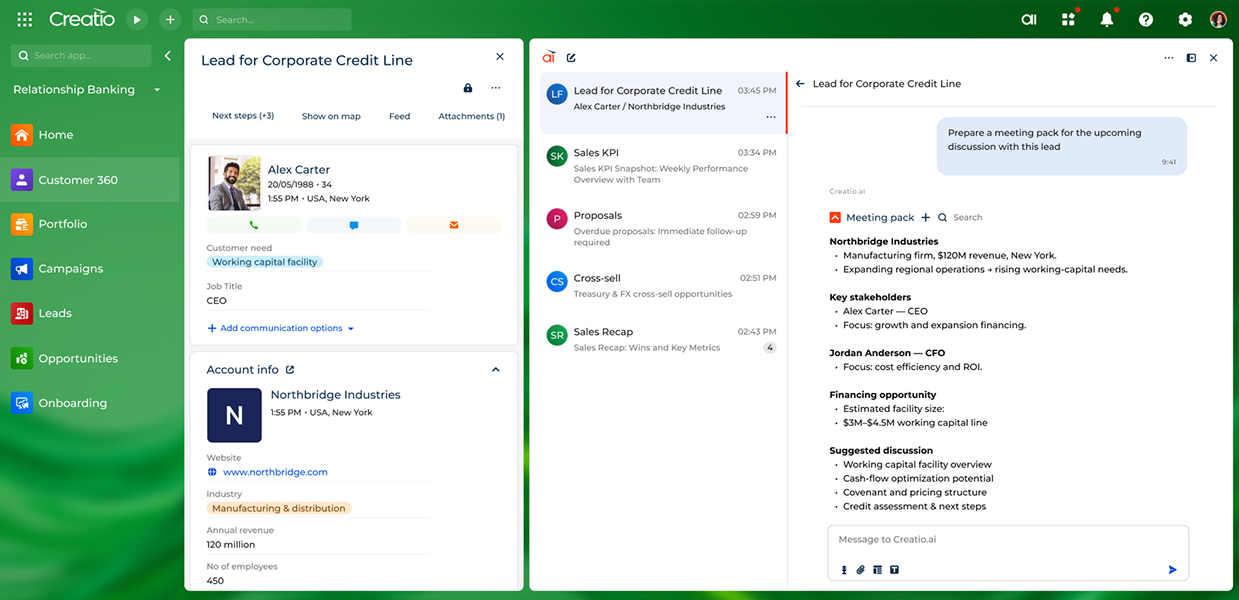Click the orange email button
Screen dimensions: 1239x600
coord(454,225)
